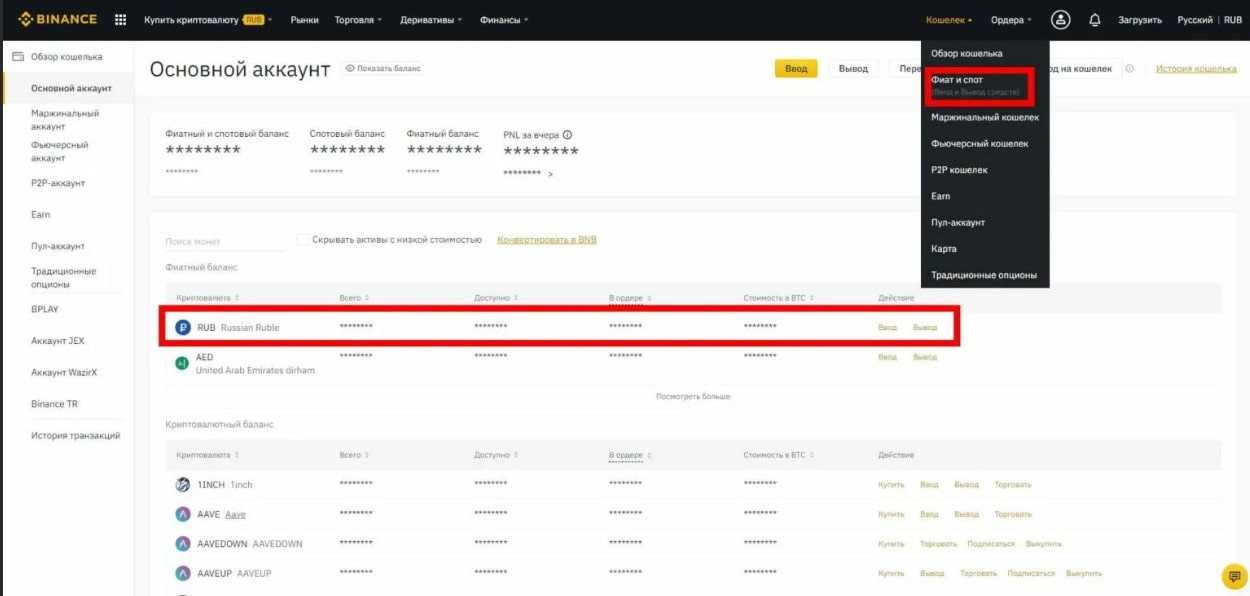Open the user profile icon

tap(1060, 20)
